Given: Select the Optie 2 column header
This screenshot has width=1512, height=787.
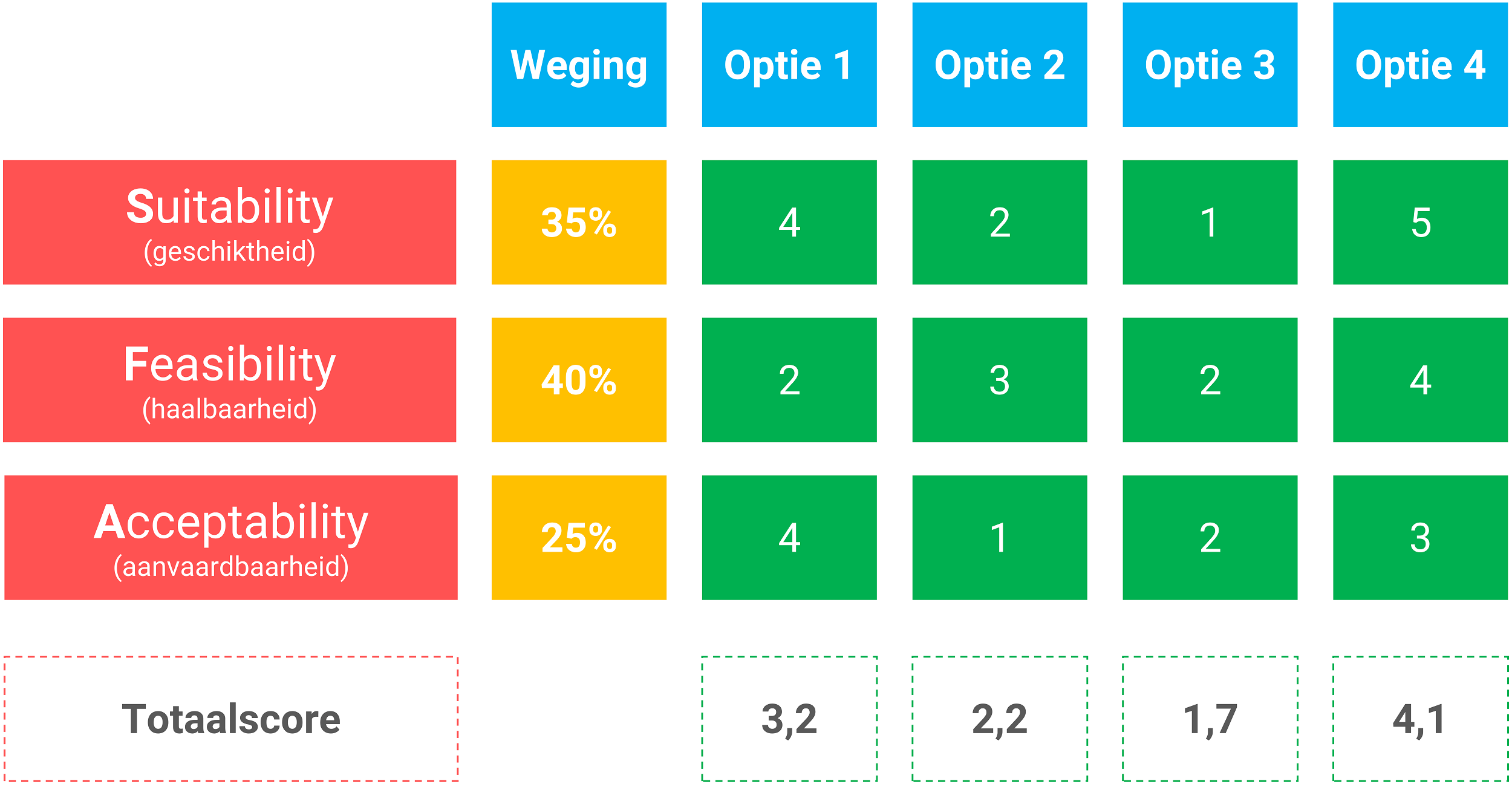Looking at the screenshot, I should 1000,65.
